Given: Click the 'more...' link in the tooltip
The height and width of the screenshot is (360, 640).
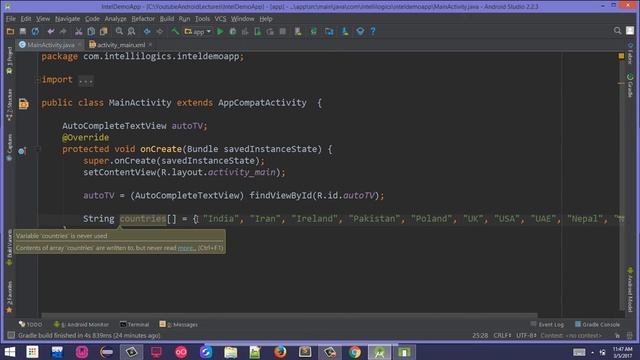Looking at the screenshot, I should [x=187, y=248].
